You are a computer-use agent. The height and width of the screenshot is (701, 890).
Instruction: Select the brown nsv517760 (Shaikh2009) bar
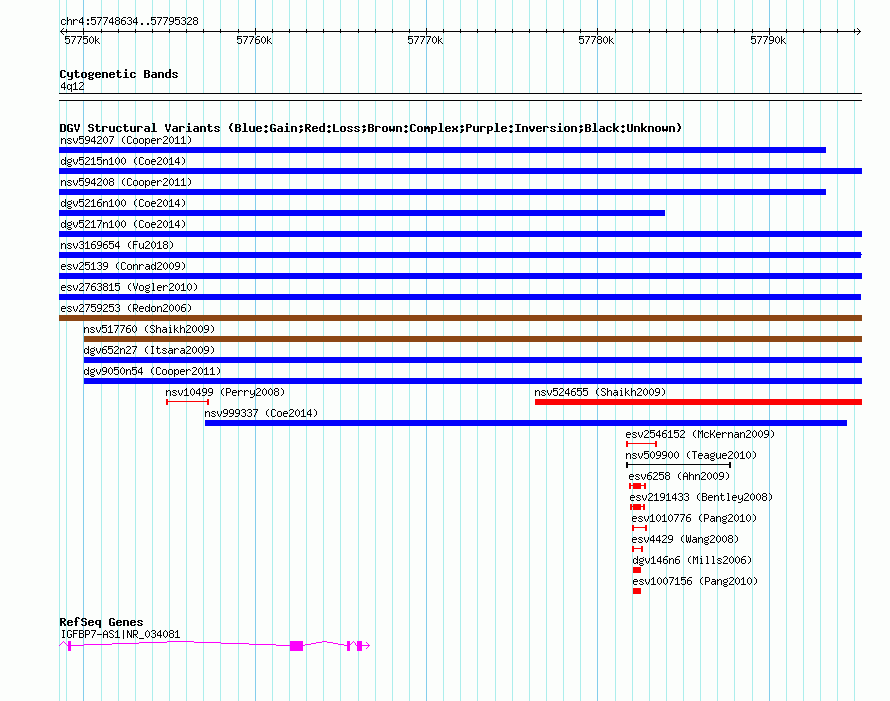point(473,339)
